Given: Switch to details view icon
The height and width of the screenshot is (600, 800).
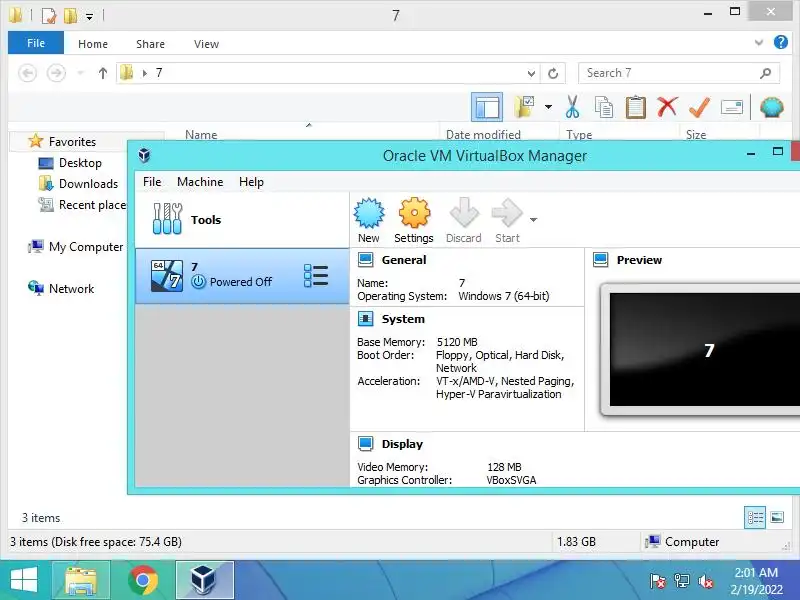Looking at the screenshot, I should point(755,518).
